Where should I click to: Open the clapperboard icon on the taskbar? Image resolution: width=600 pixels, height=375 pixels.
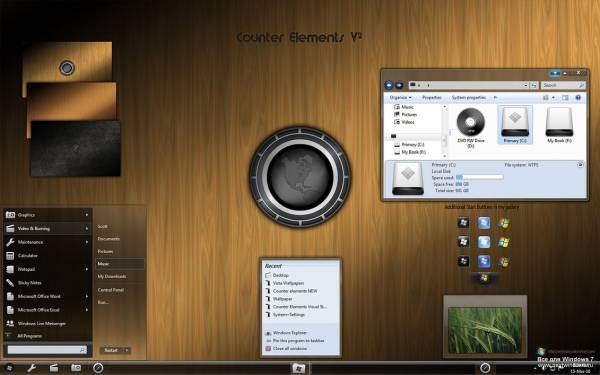pyautogui.click(x=54, y=368)
